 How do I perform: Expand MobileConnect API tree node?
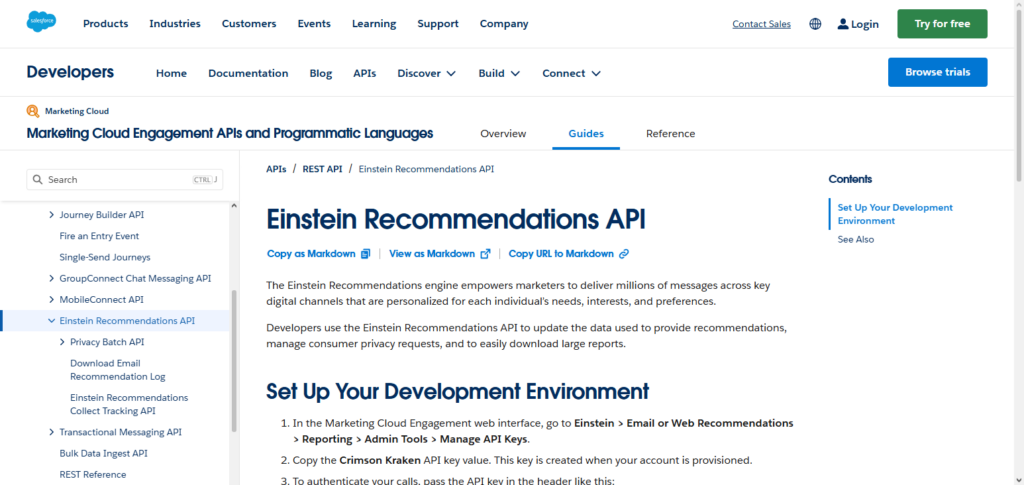[52, 300]
